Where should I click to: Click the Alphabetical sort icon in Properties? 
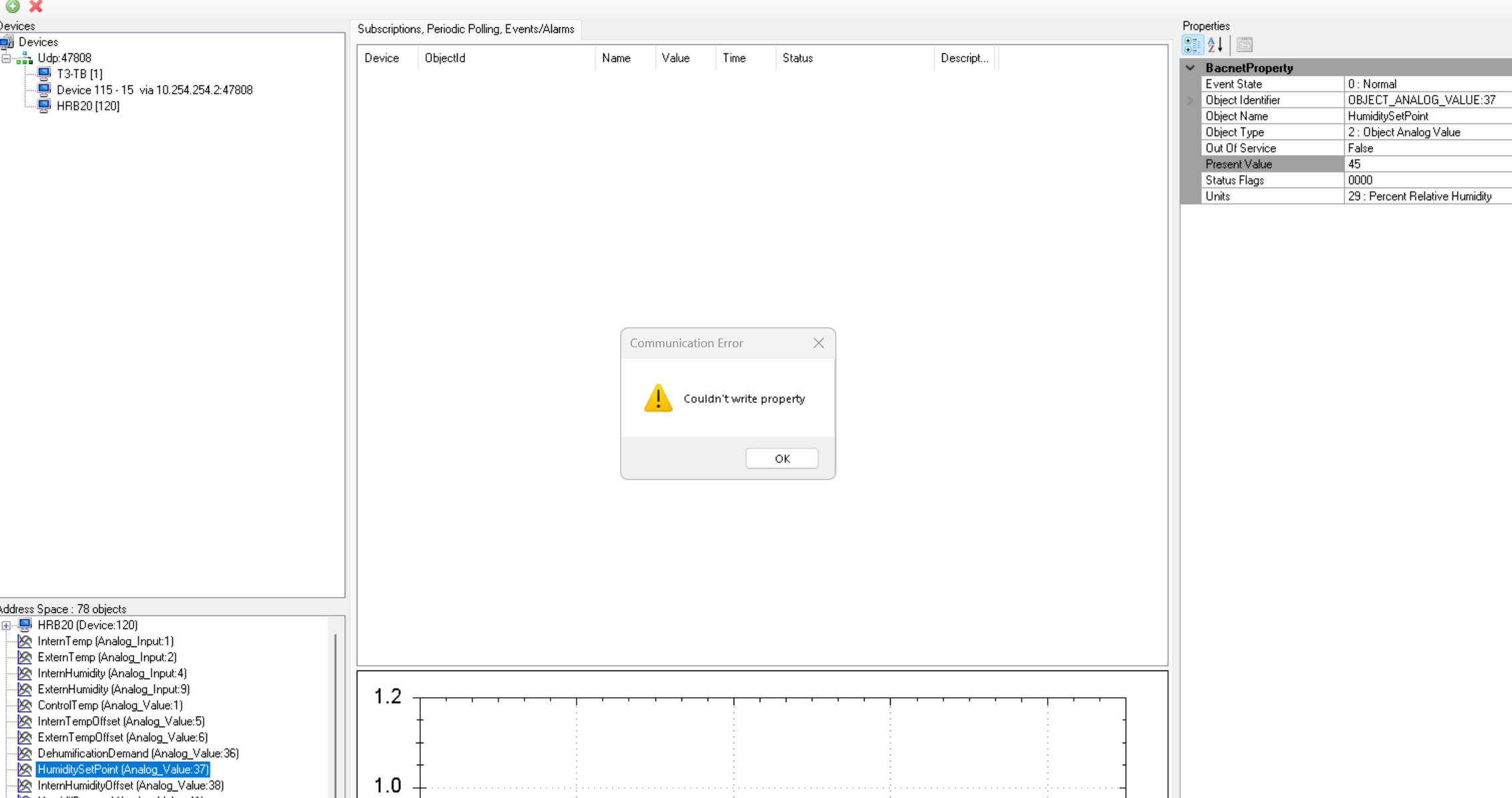[1215, 45]
